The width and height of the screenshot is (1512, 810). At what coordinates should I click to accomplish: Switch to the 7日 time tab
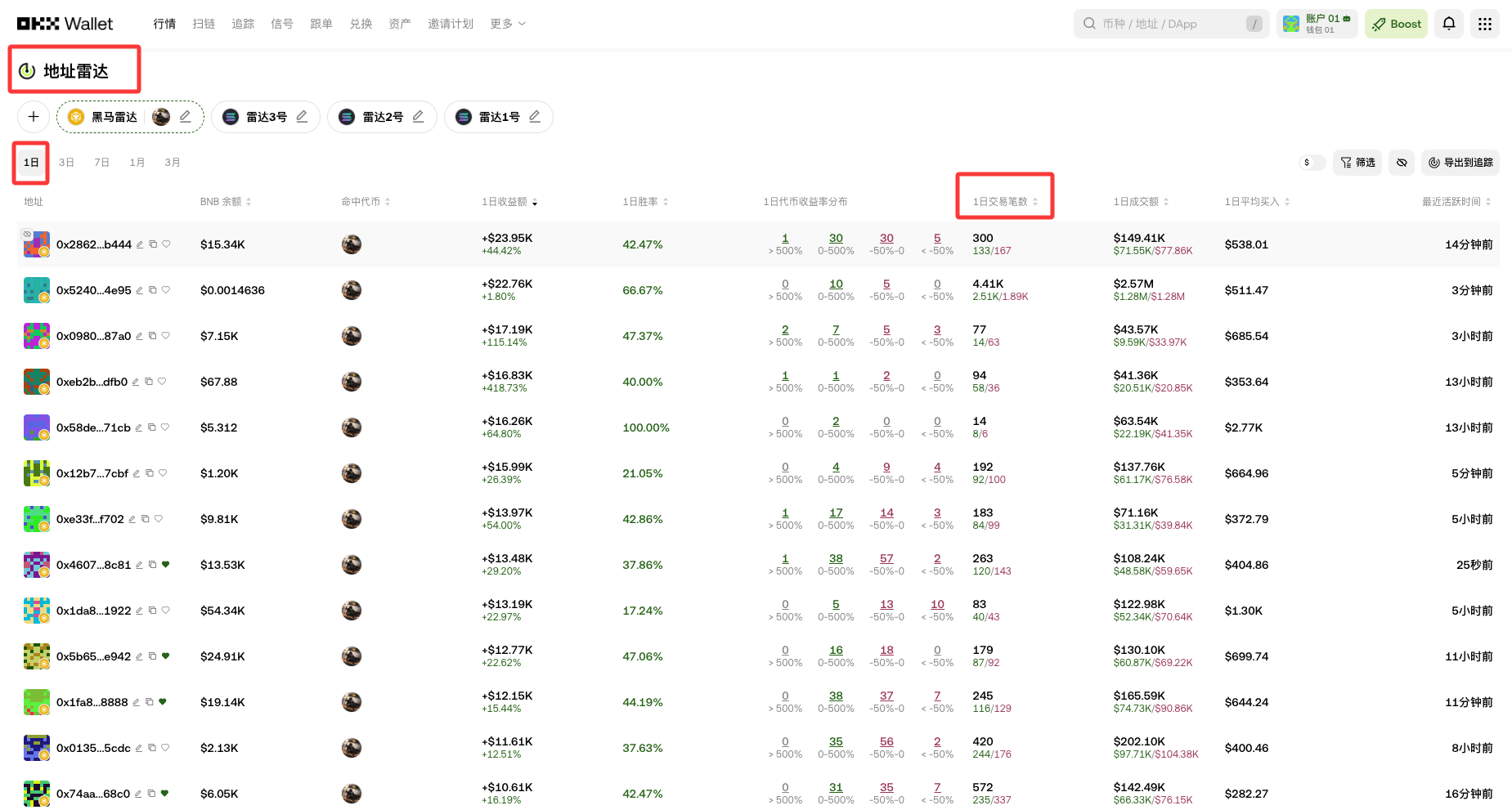[101, 162]
